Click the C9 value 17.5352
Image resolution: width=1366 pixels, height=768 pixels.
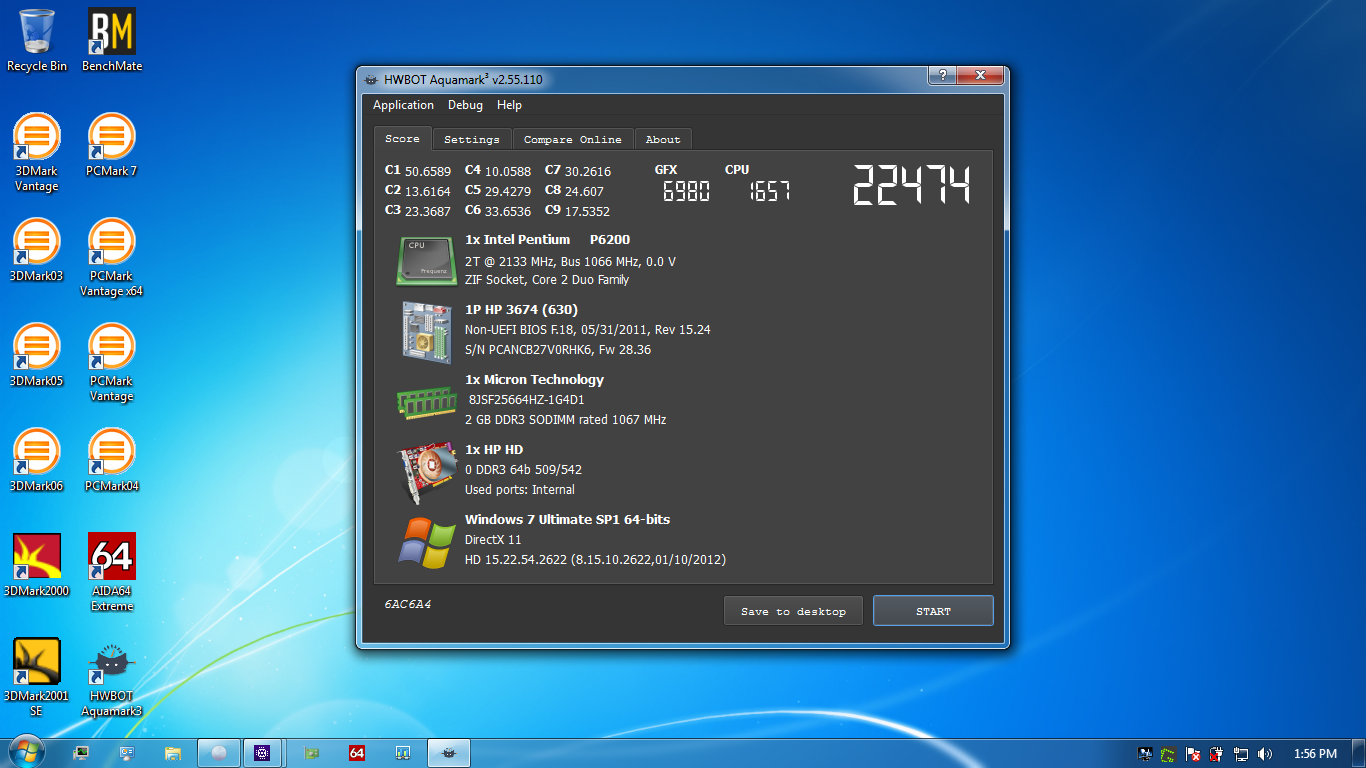[x=587, y=211]
